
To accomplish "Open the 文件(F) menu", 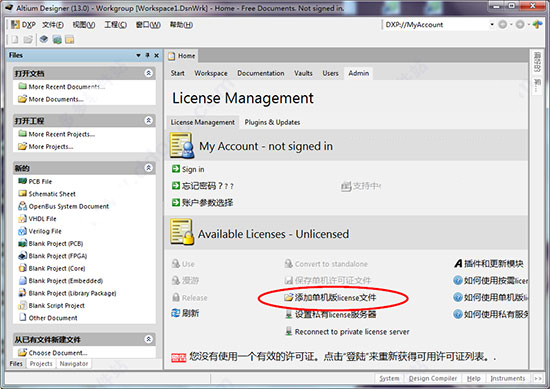I will pos(53,25).
